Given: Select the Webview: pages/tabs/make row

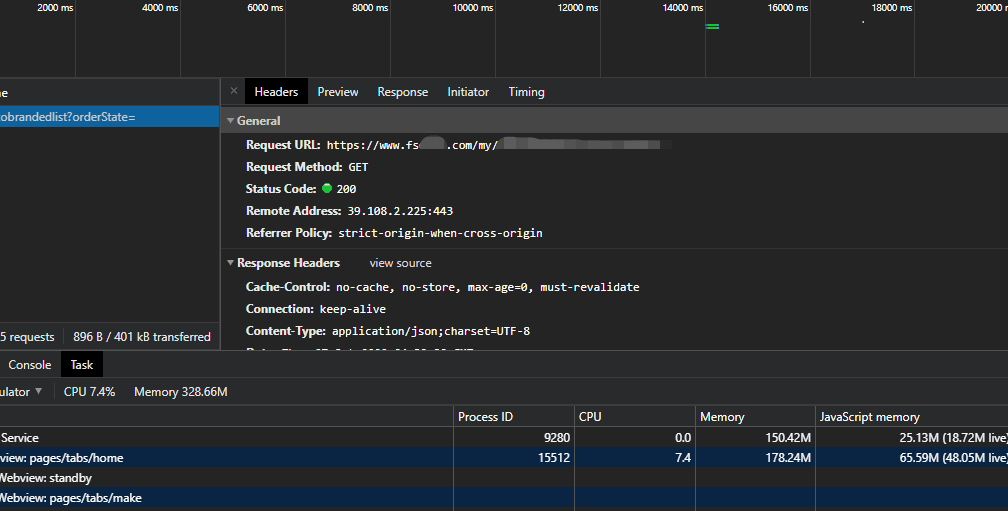Looking at the screenshot, I should [504, 498].
